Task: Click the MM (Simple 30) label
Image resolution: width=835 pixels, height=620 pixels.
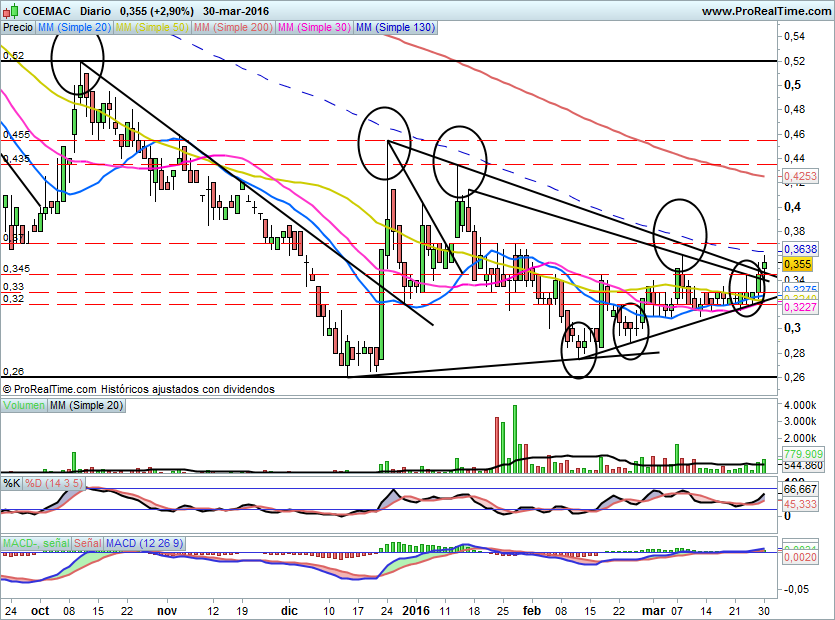Action: 315,28
